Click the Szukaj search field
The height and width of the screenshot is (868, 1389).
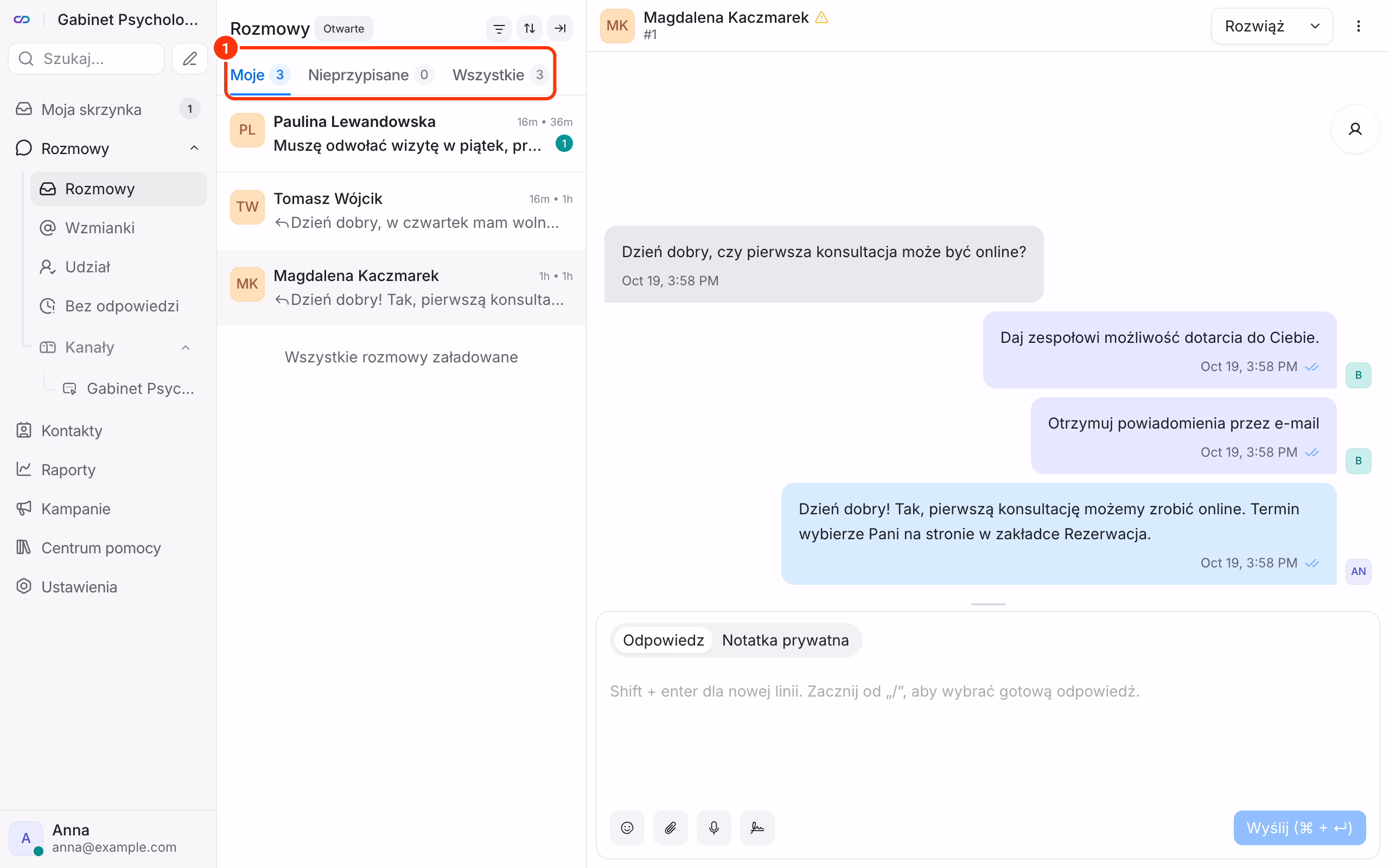[86, 59]
